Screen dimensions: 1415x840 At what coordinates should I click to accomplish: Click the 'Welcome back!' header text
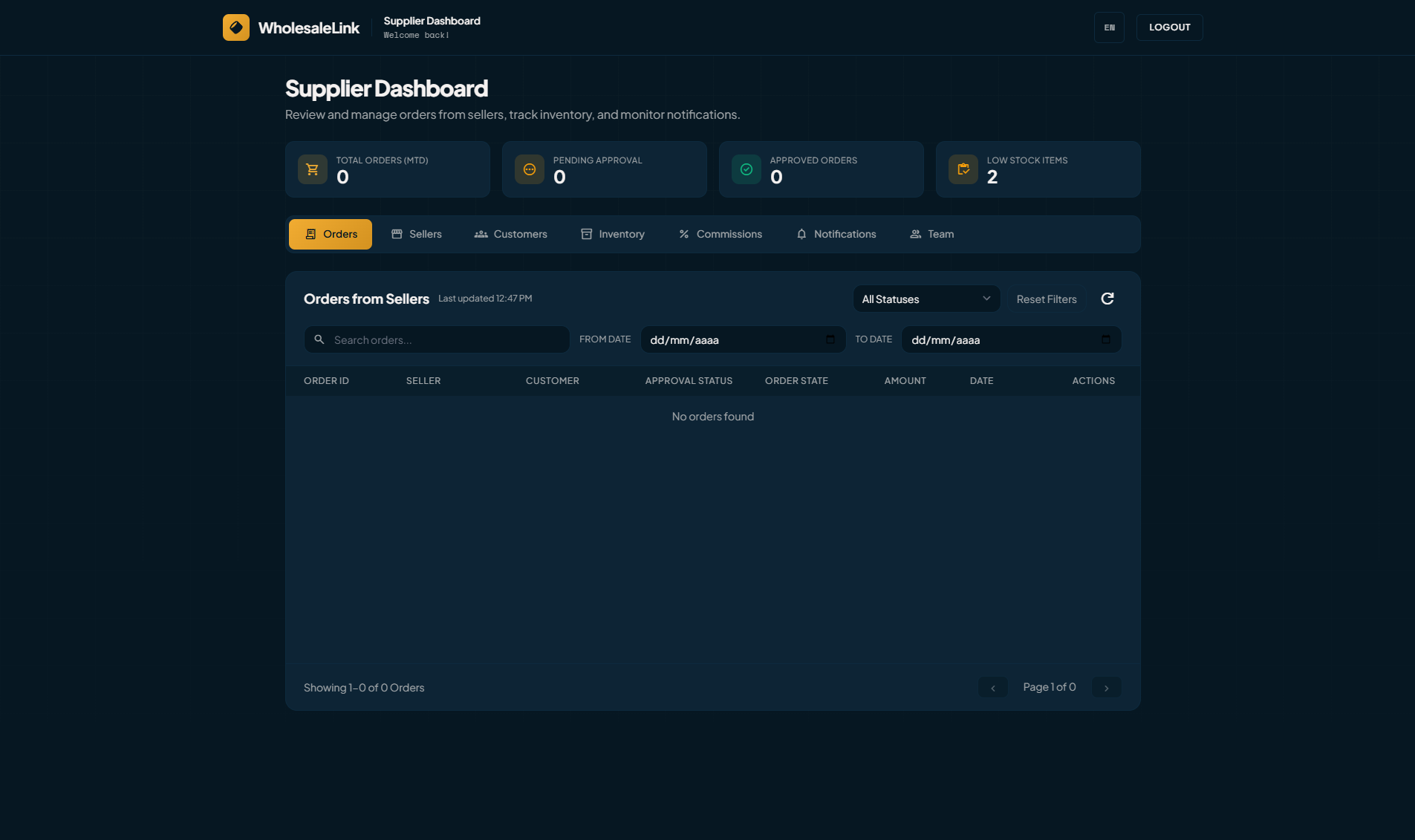[x=416, y=36]
